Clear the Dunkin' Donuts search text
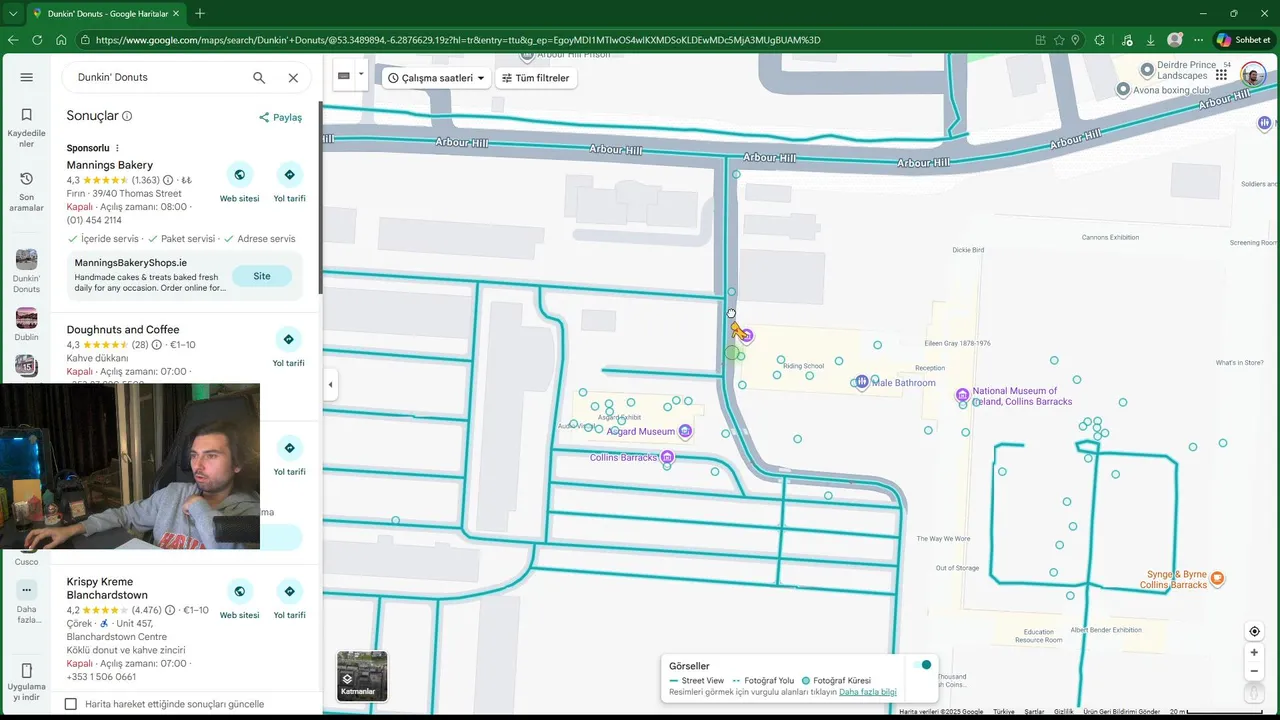1280x720 pixels. coord(293,77)
